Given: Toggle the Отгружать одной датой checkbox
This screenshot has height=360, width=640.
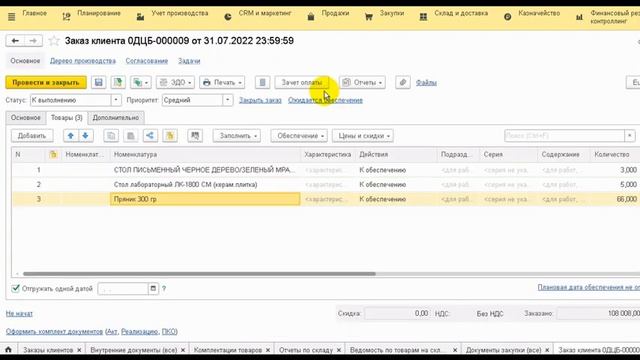Looking at the screenshot, I should pyautogui.click(x=16, y=289).
